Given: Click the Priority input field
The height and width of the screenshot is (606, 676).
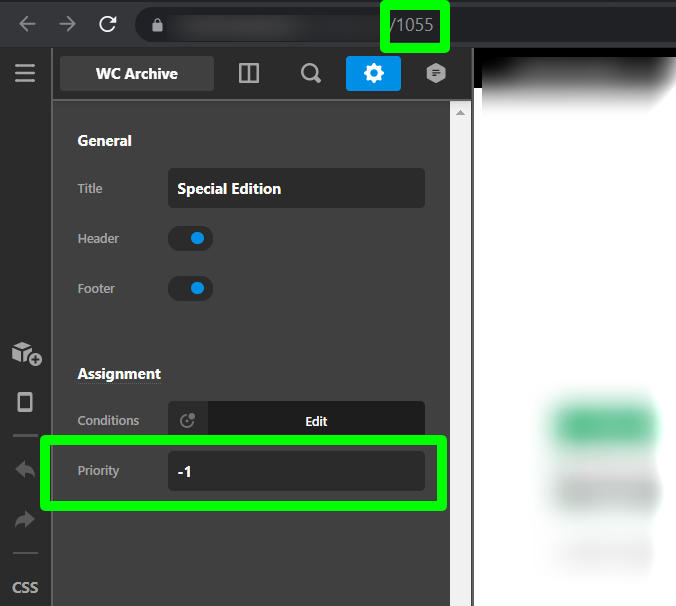Looking at the screenshot, I should pyautogui.click(x=296, y=471).
